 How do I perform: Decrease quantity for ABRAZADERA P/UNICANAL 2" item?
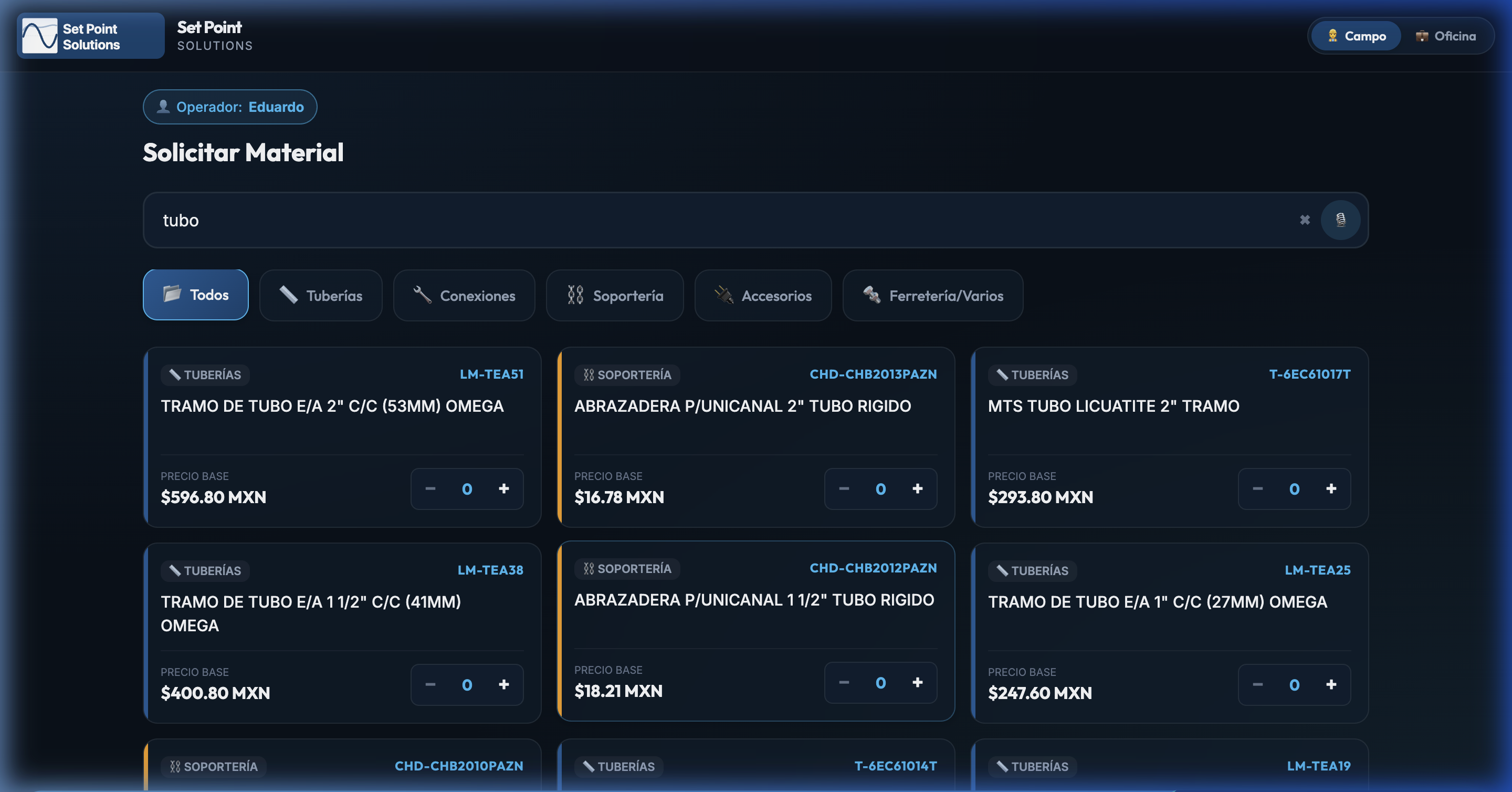[x=844, y=488]
